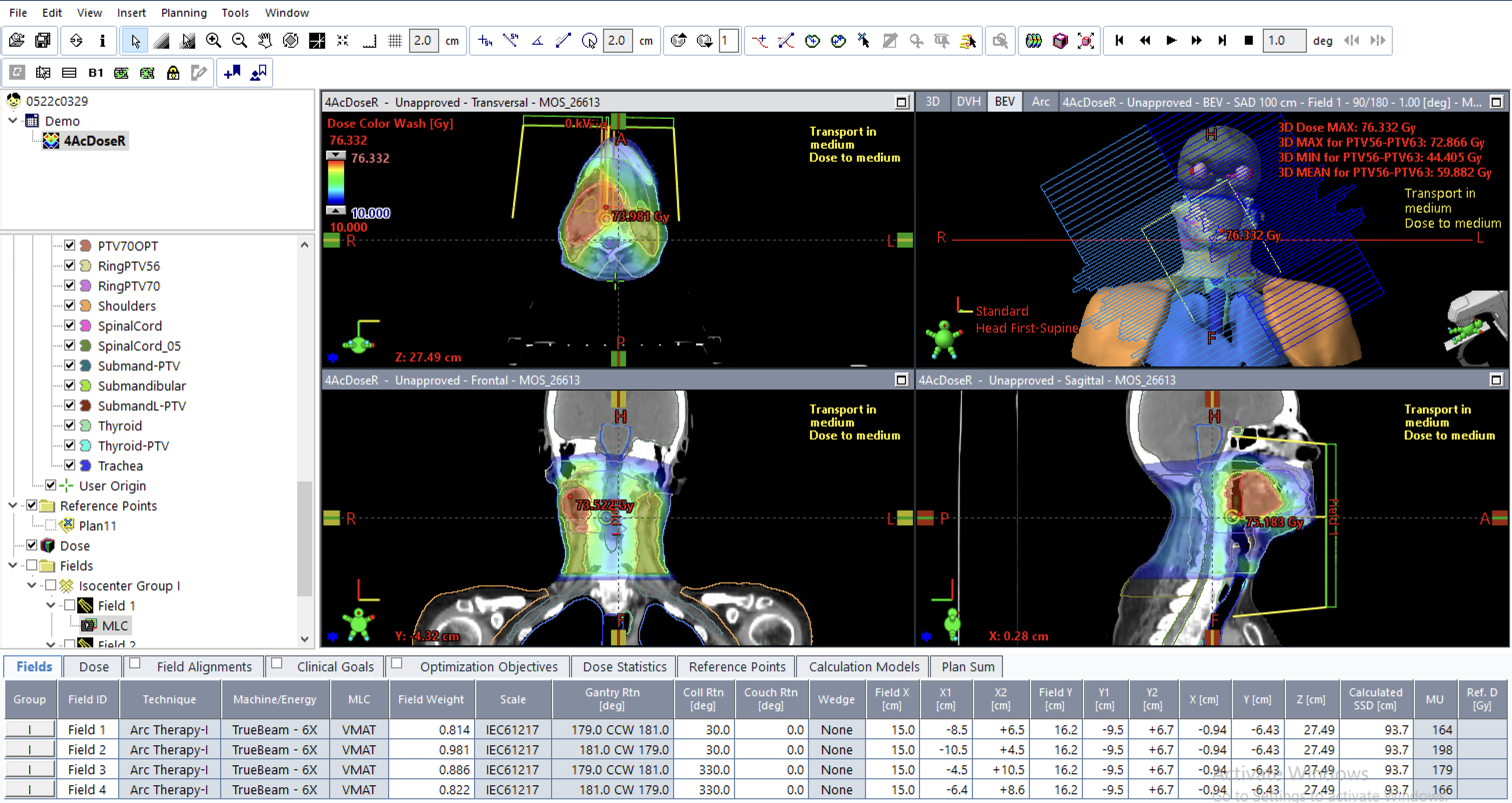Image resolution: width=1512 pixels, height=803 pixels.
Task: Click the add bookmark icon
Action: [x=232, y=72]
